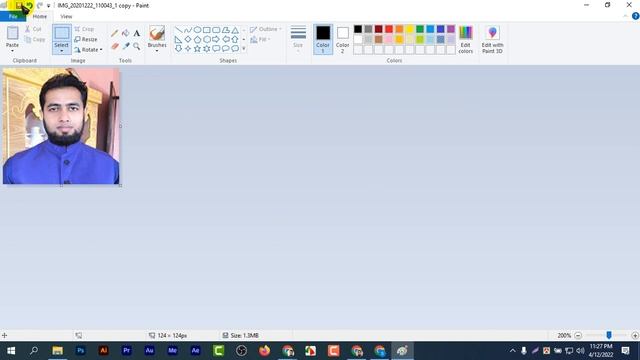
Task: Choose the Diamond shape
Action: tap(188, 39)
